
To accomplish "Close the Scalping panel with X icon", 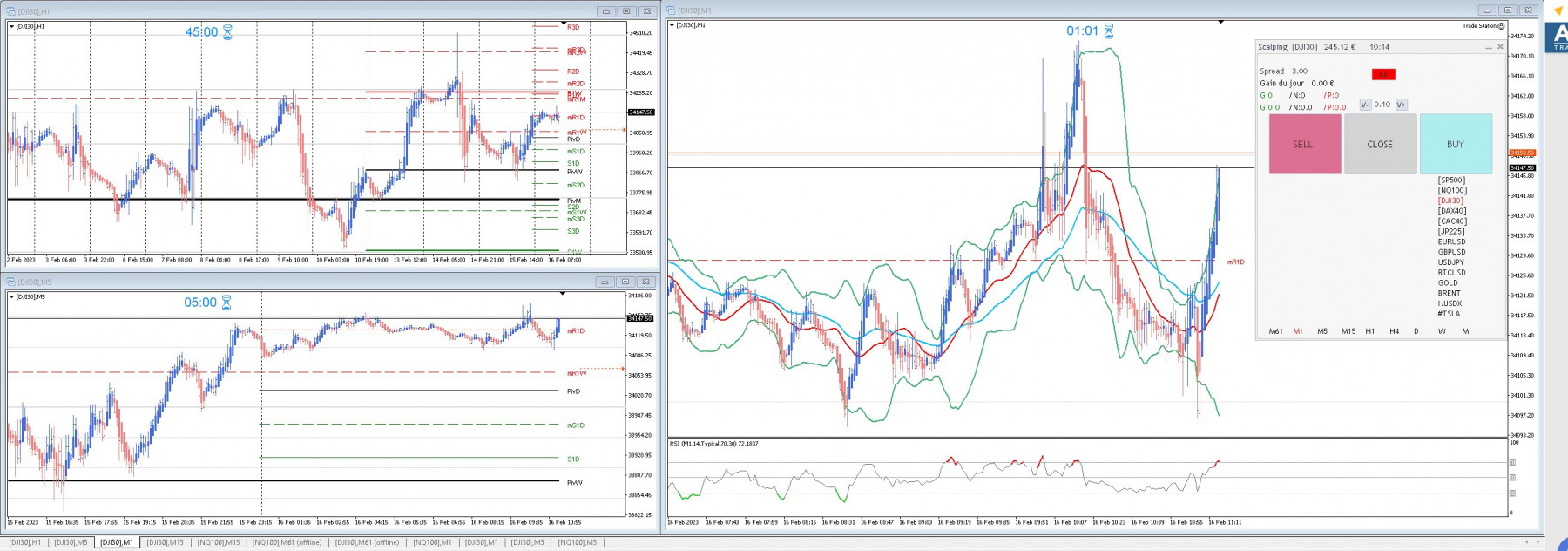I will [1500, 47].
